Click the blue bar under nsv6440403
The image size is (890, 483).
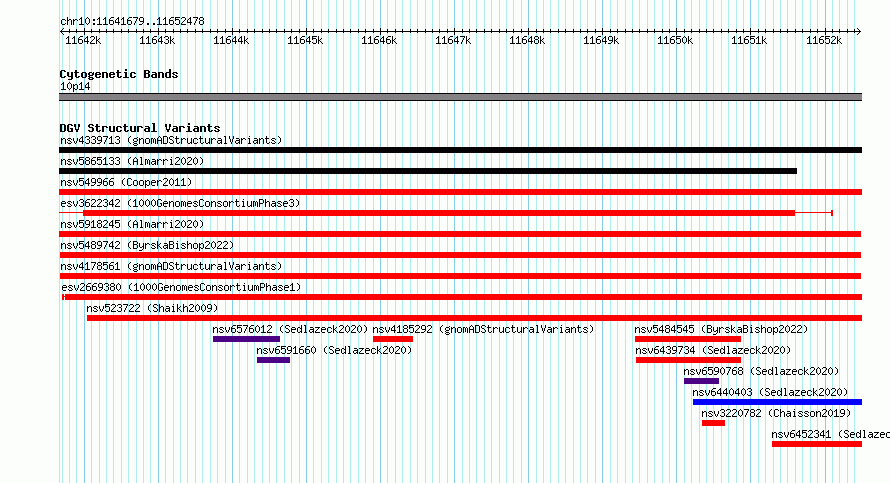coord(778,402)
